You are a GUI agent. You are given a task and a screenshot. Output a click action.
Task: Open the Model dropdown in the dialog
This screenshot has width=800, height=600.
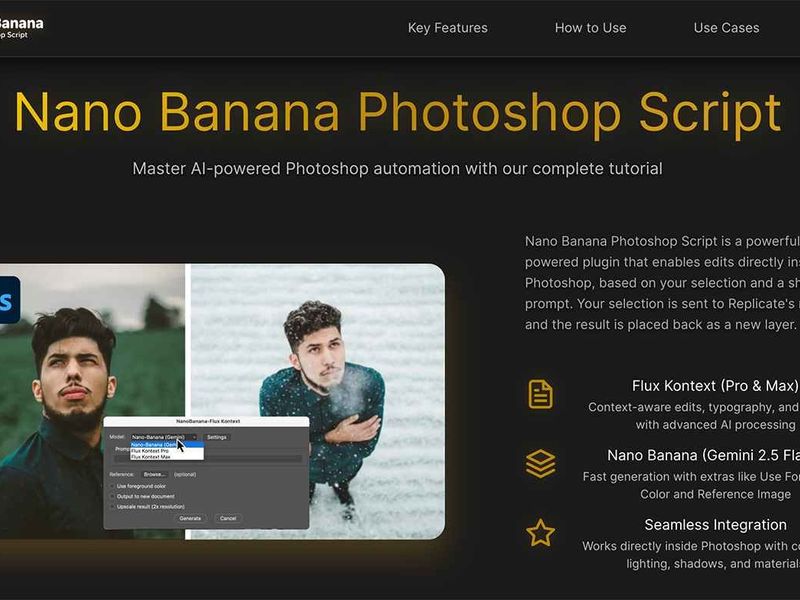coord(164,437)
